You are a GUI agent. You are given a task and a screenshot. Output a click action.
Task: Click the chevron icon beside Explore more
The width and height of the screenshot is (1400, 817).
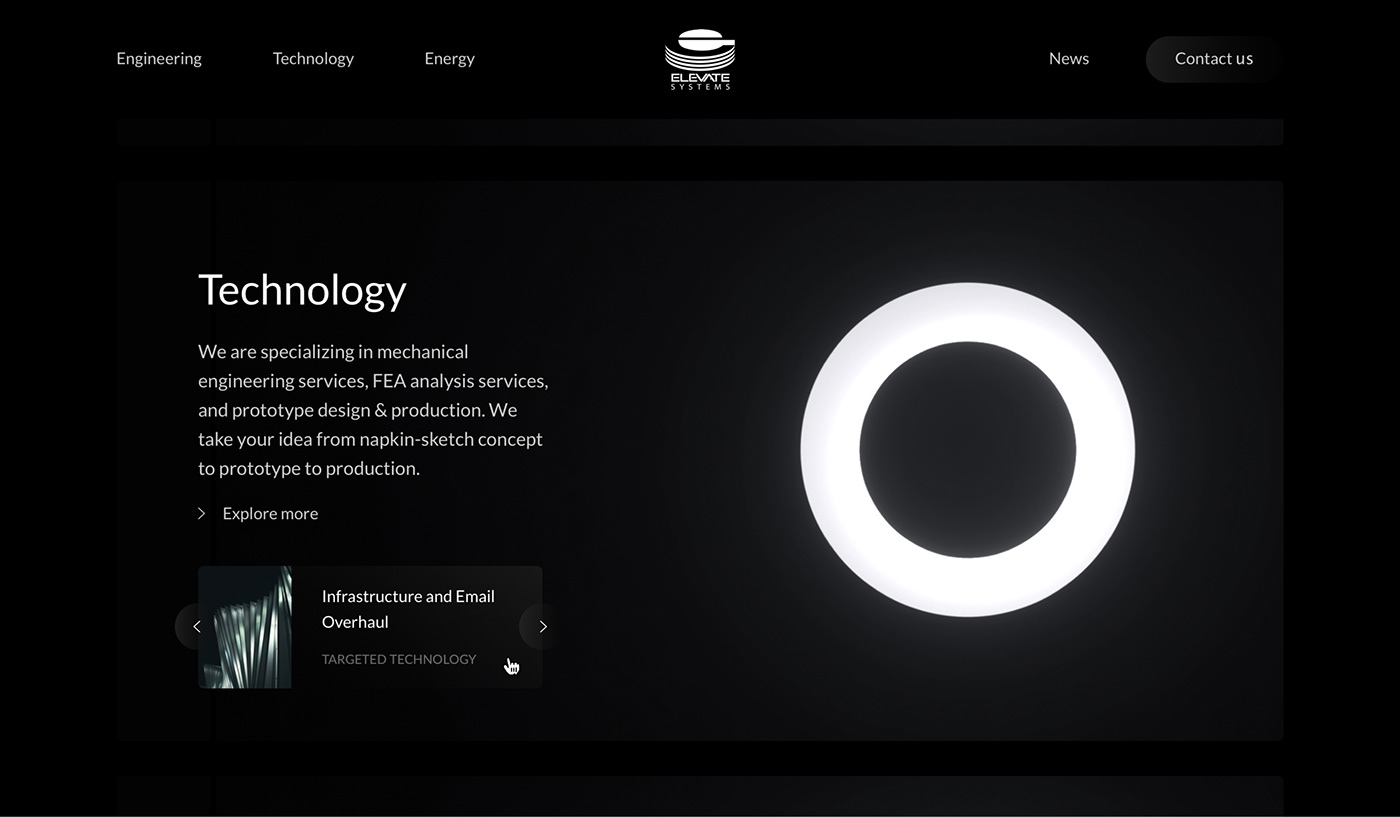tap(201, 514)
